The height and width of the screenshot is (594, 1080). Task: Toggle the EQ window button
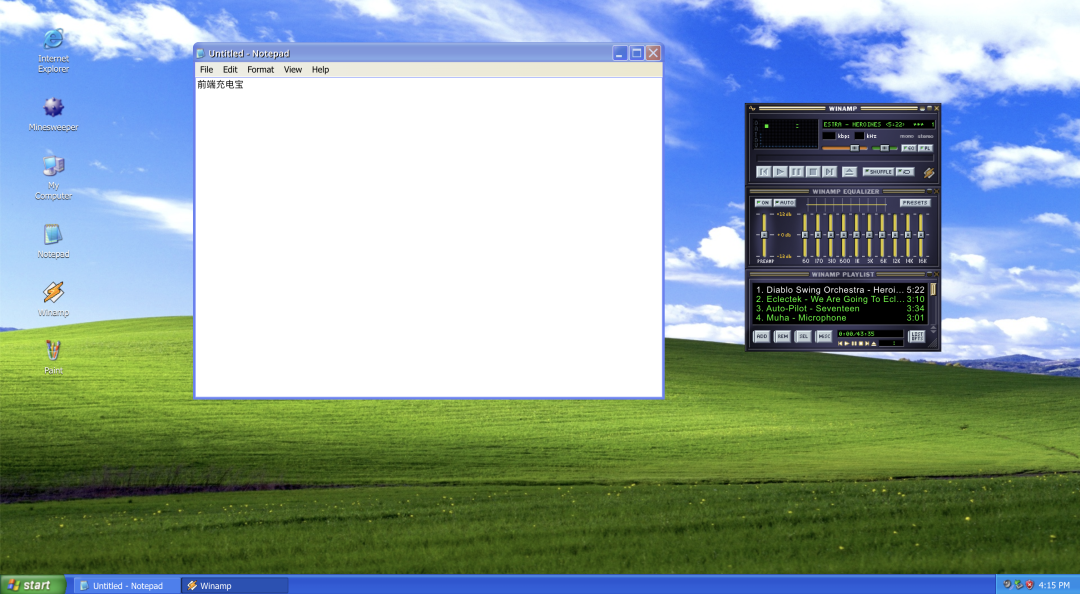pos(909,148)
